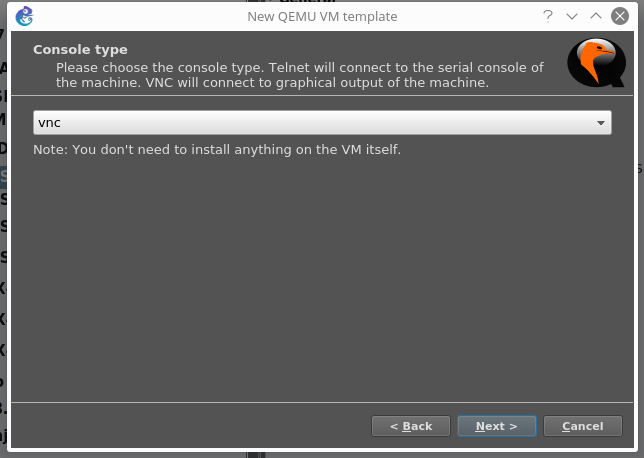
Task: Click the separator line above the wizard buttons
Action: click(322, 402)
